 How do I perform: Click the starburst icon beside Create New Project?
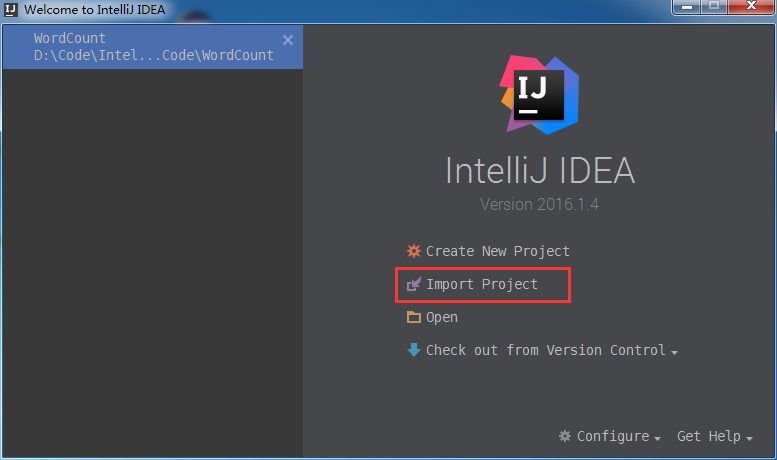coord(414,251)
